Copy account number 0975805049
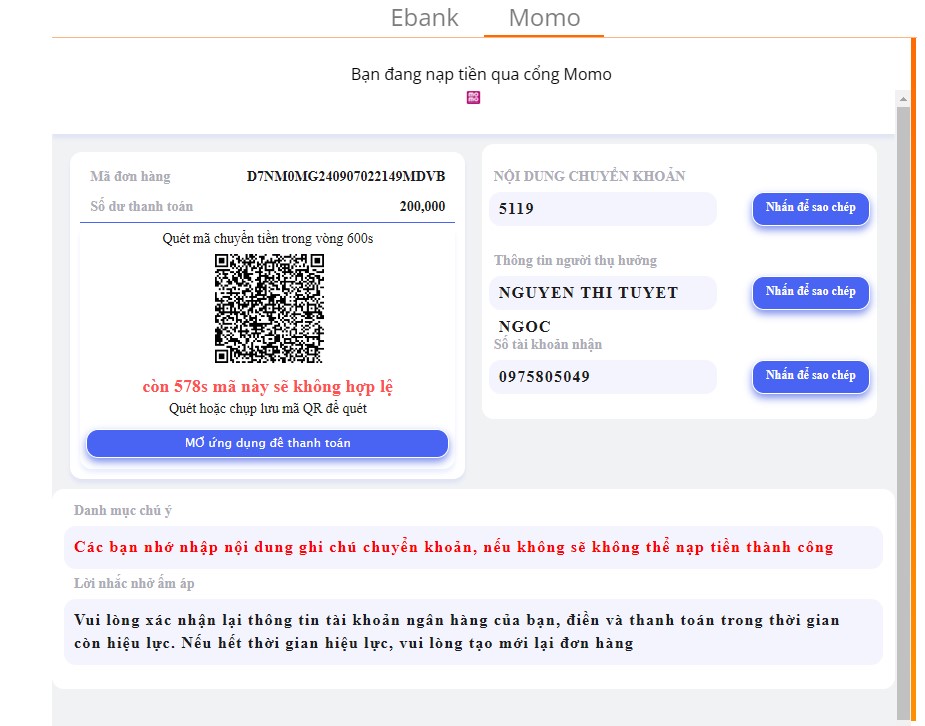This screenshot has width=925, height=726. coord(811,376)
